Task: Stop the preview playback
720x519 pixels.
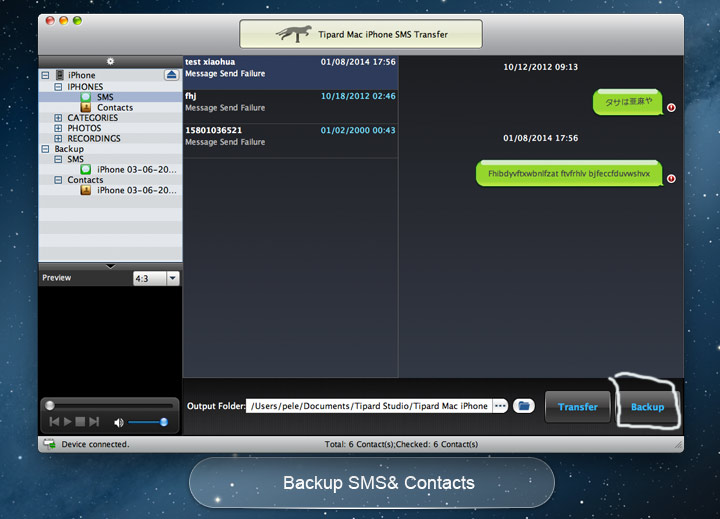Action: coord(80,422)
